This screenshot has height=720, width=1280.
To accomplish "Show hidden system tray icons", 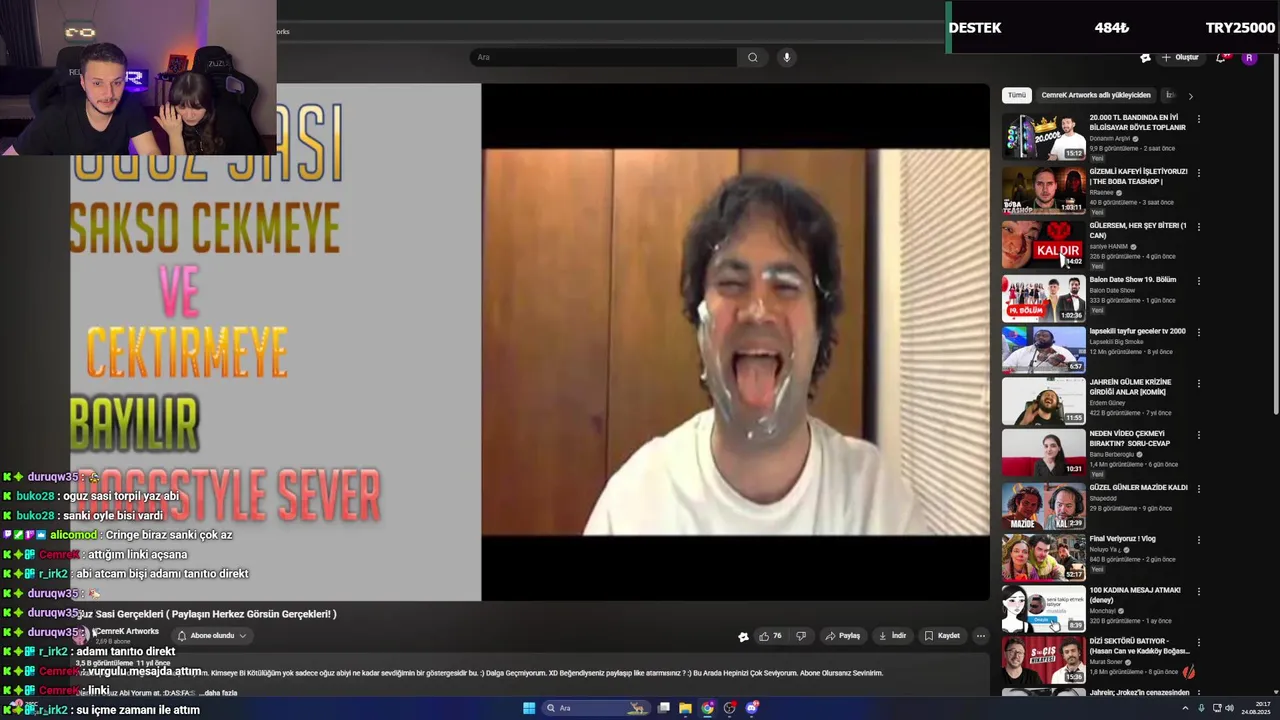I will point(1186,708).
